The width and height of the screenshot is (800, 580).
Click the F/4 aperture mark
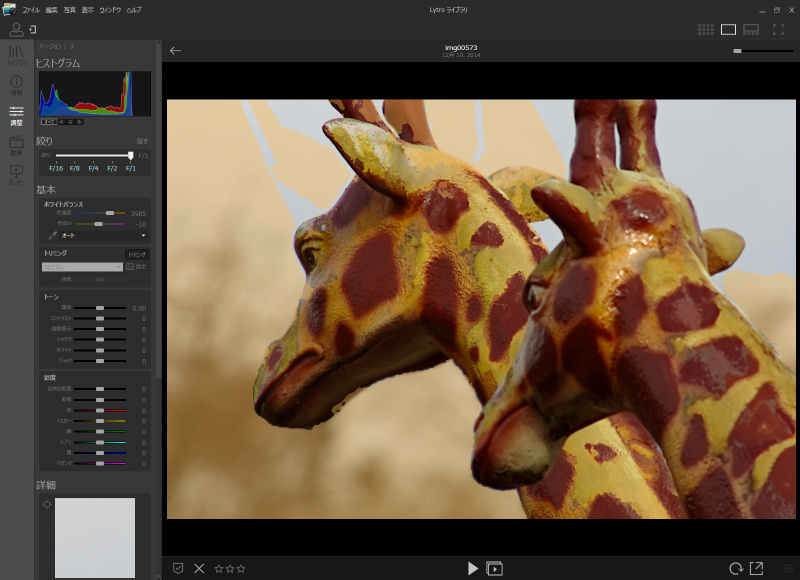click(x=93, y=168)
